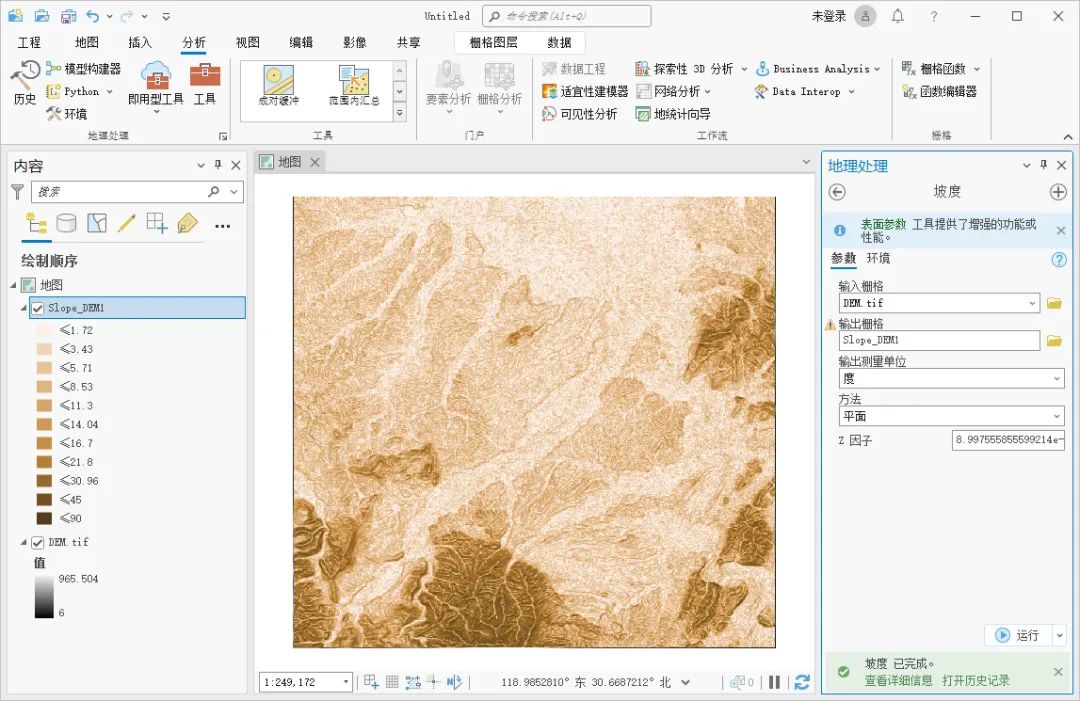The image size is (1080, 701).
Task: Open 栅格图层 contextual tab
Action: click(x=493, y=43)
